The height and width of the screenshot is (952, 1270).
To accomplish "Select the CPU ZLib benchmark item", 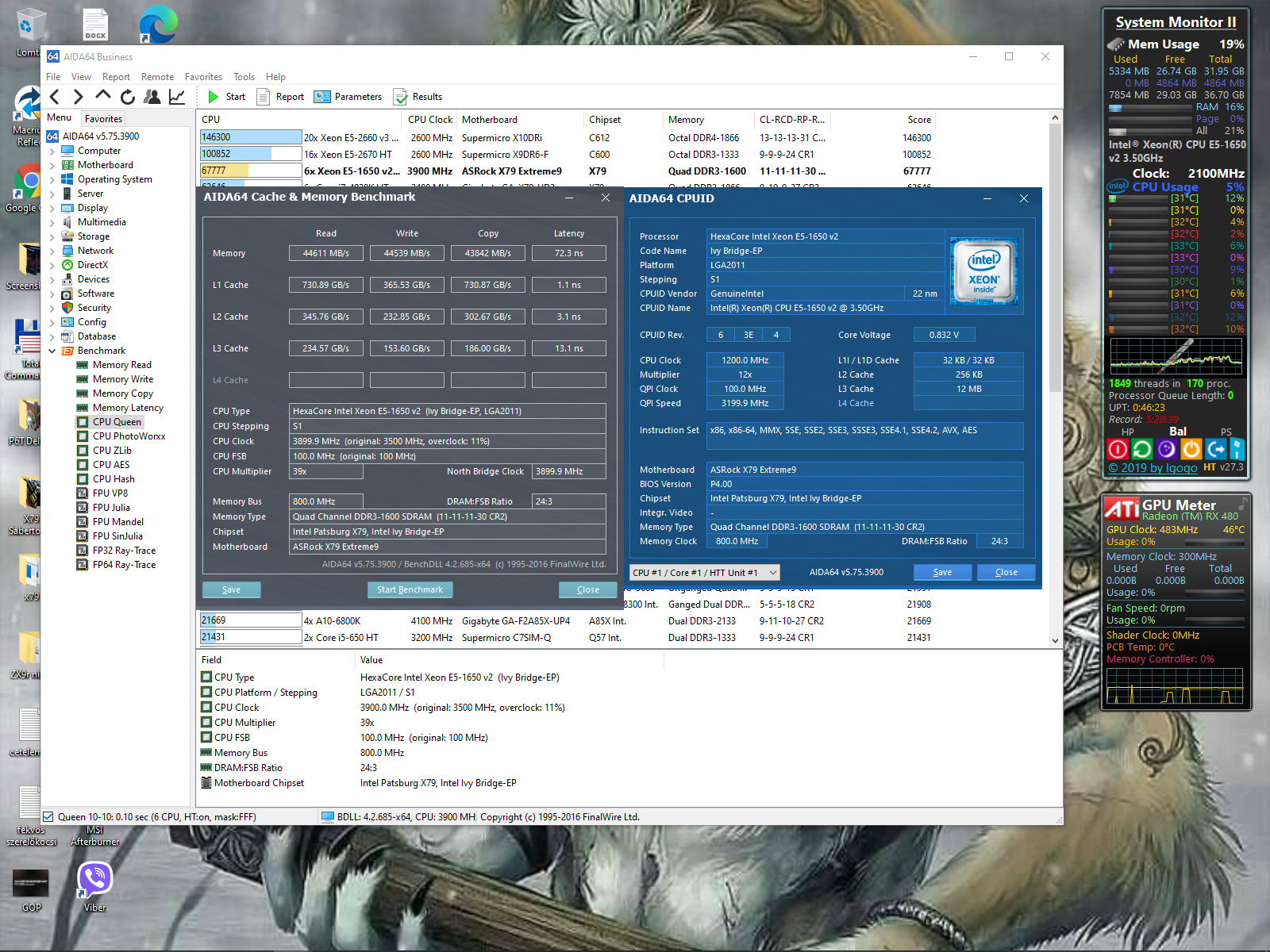I will [112, 451].
